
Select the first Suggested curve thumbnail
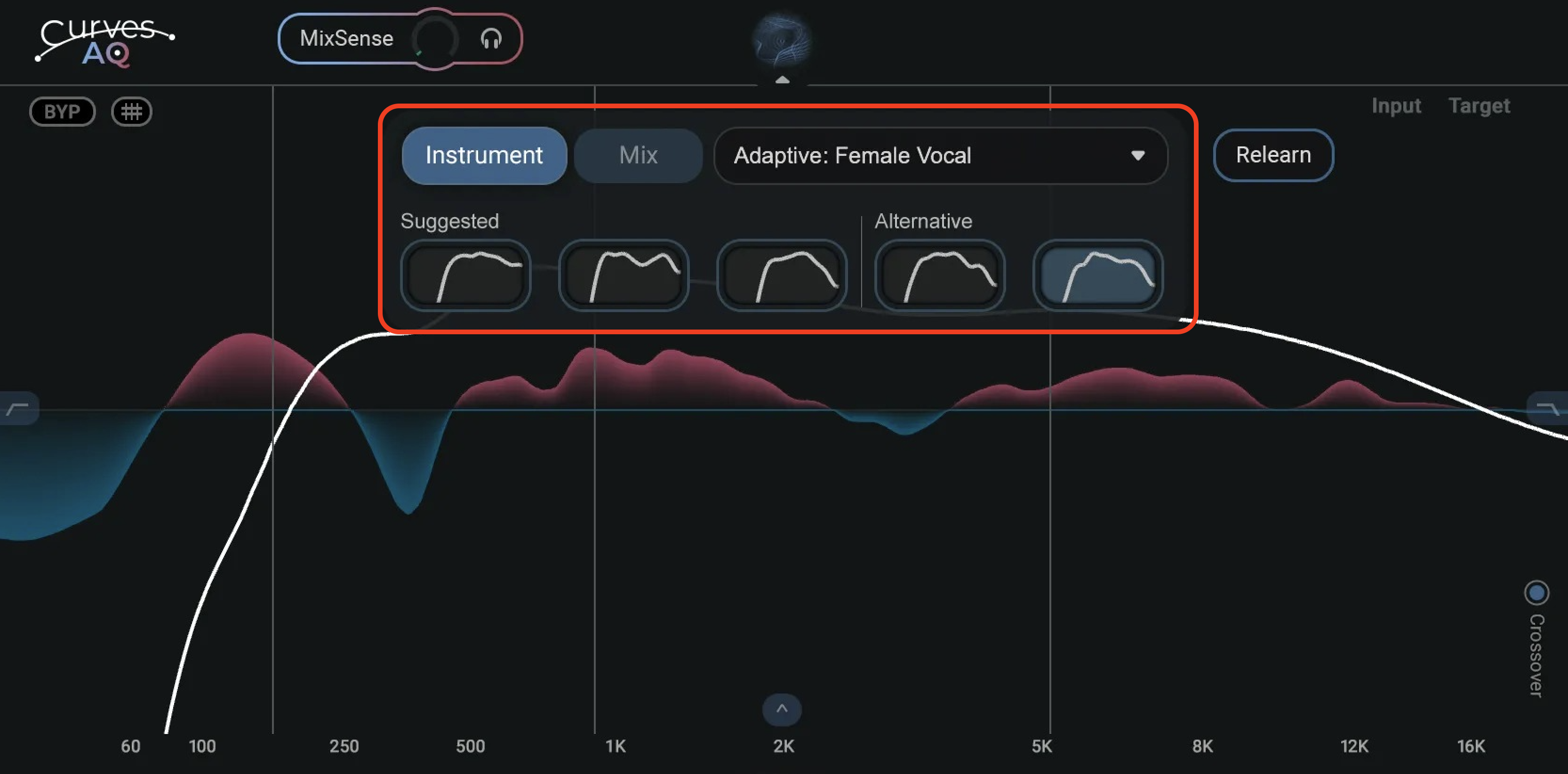pyautogui.click(x=466, y=275)
